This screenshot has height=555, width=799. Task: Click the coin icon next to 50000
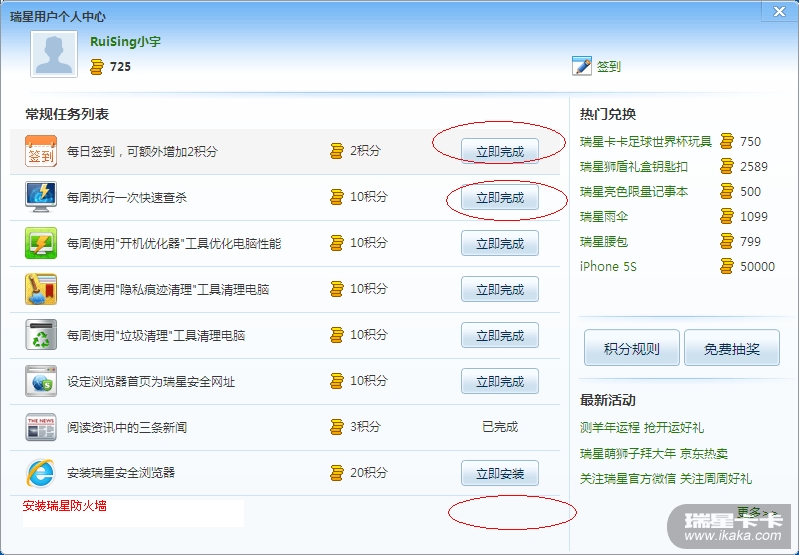pos(727,266)
